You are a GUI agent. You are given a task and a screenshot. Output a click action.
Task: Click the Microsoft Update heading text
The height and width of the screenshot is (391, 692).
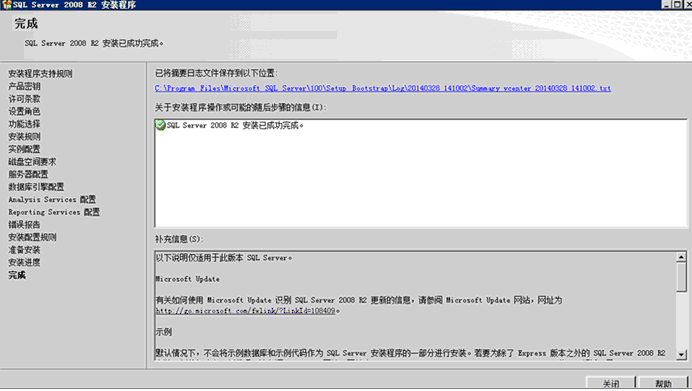point(188,279)
